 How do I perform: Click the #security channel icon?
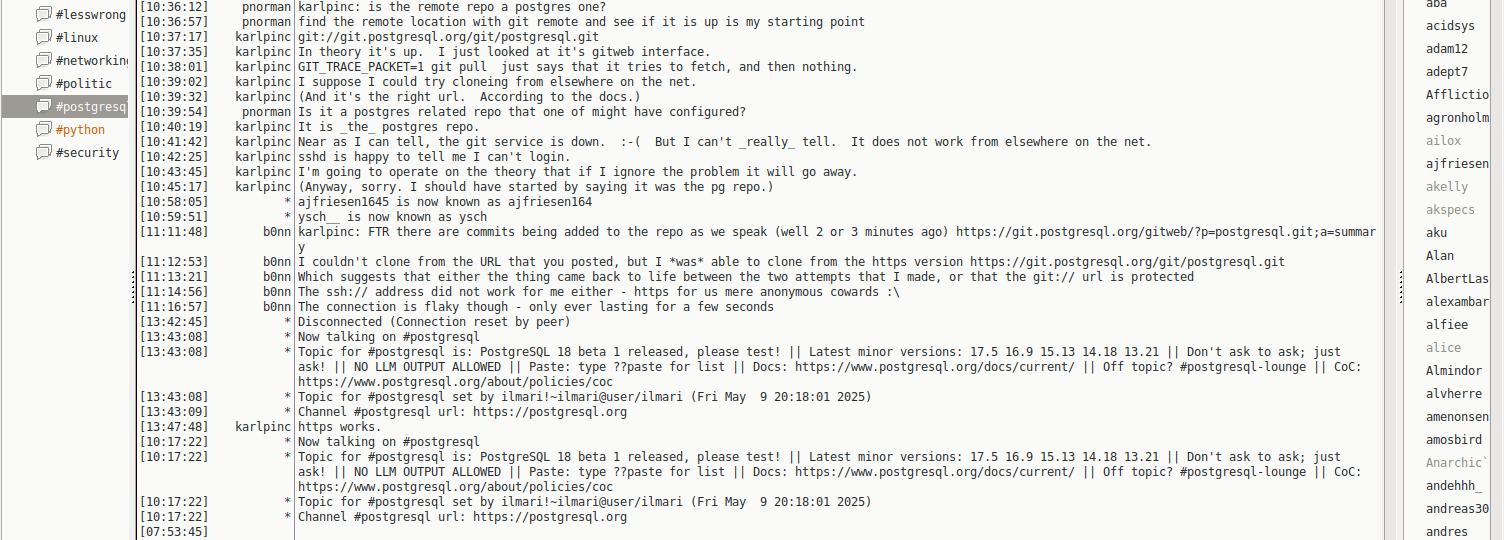[43, 152]
